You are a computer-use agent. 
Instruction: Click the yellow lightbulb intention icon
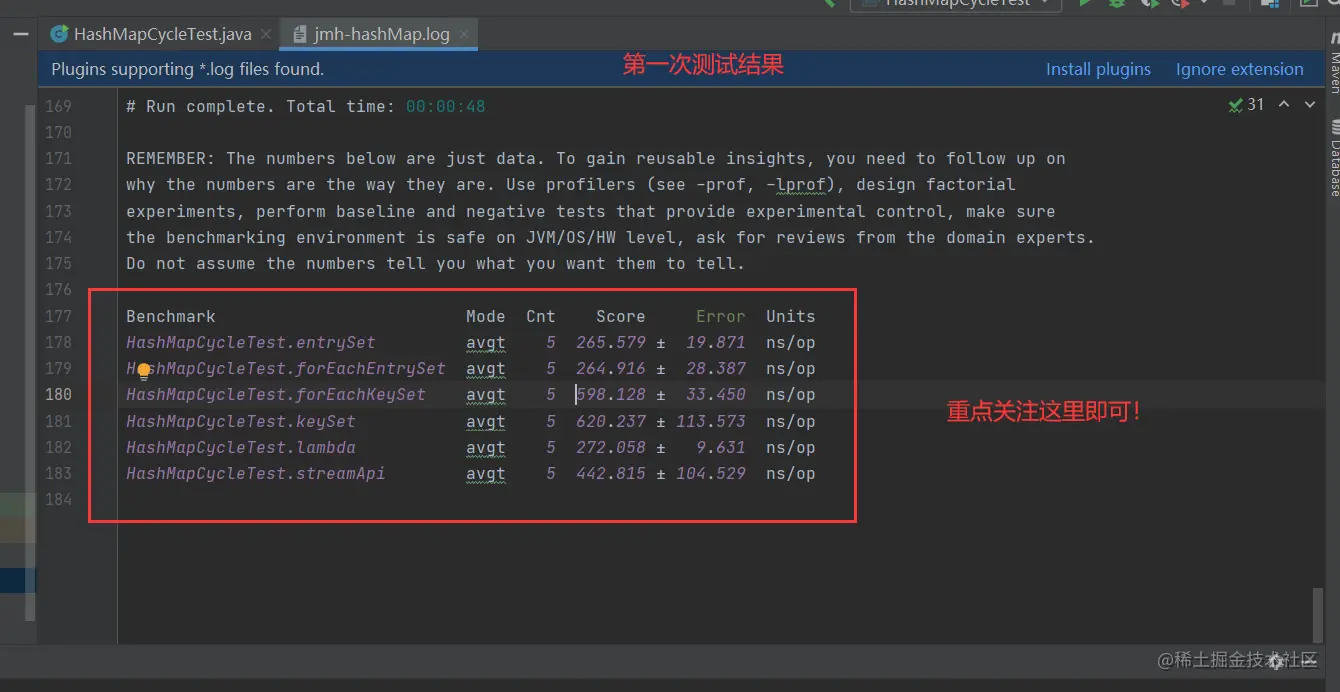(143, 371)
